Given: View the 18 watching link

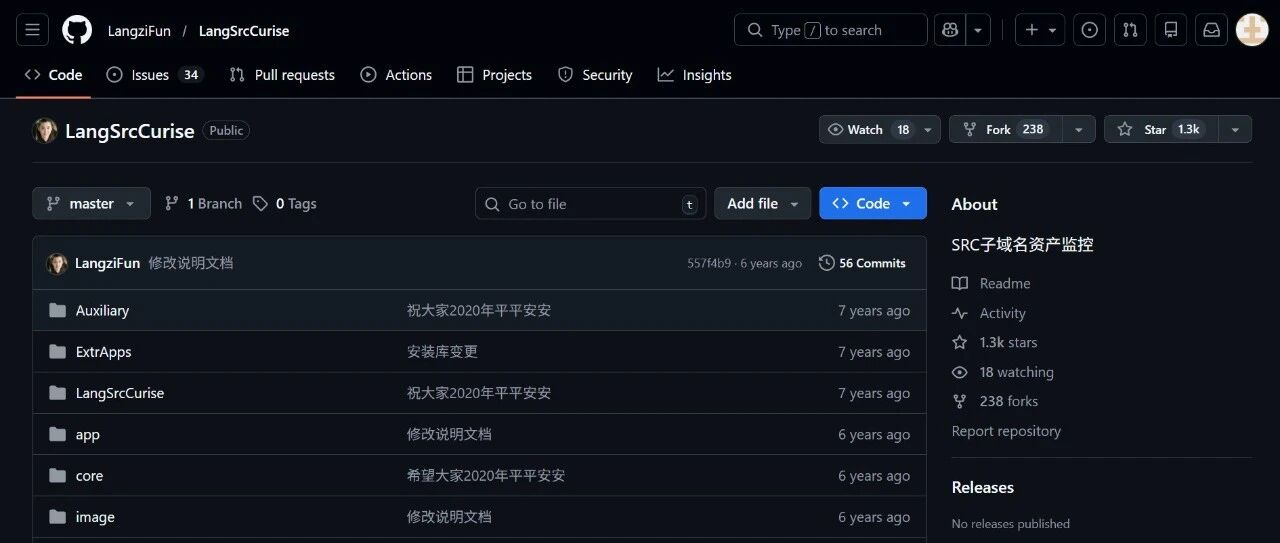Looking at the screenshot, I should coord(1003,372).
